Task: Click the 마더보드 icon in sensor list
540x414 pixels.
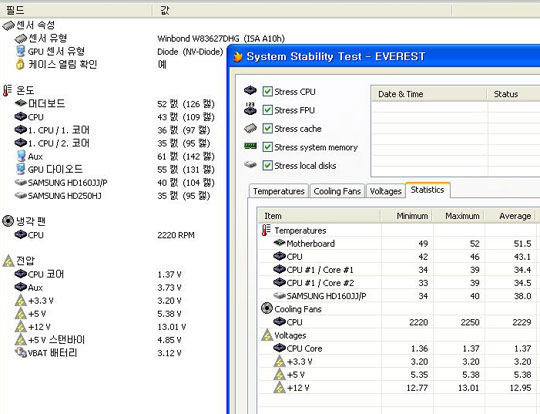Action: tap(21, 103)
